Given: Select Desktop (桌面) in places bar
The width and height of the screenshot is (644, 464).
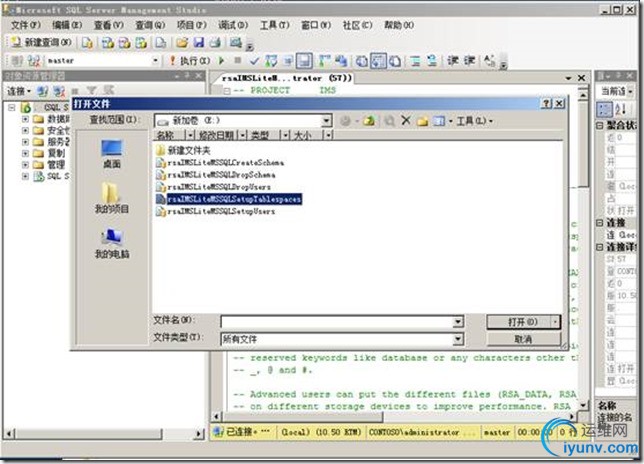Looking at the screenshot, I should point(111,154).
